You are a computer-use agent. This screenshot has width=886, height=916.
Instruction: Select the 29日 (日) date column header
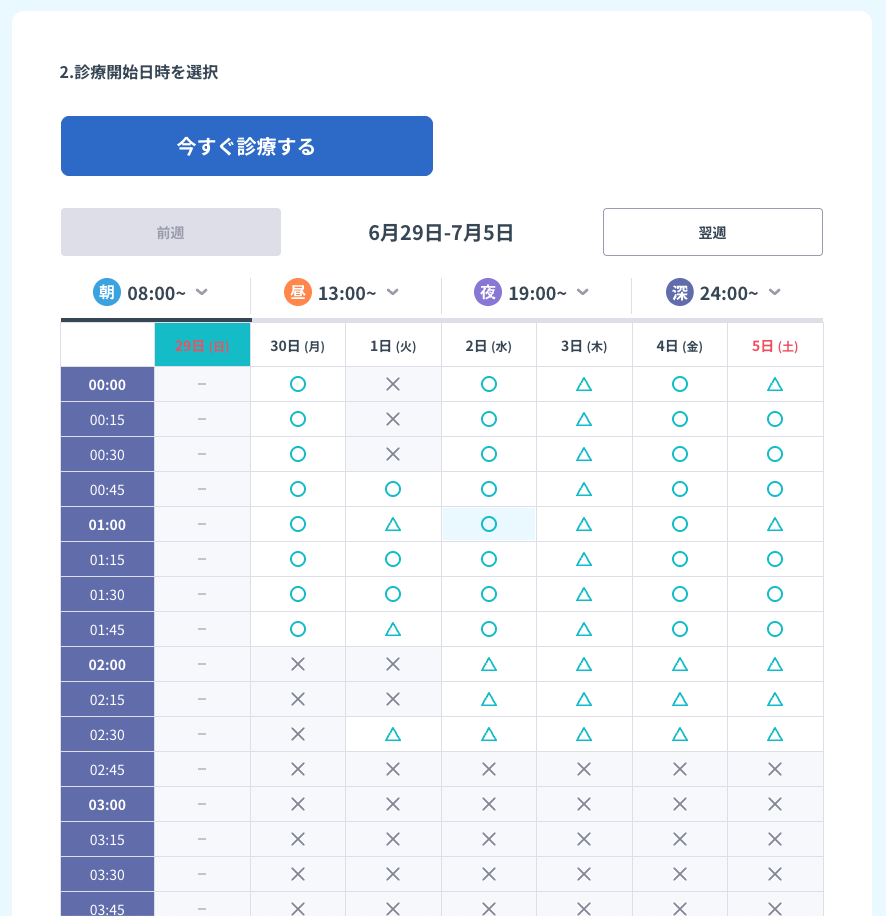(x=202, y=346)
